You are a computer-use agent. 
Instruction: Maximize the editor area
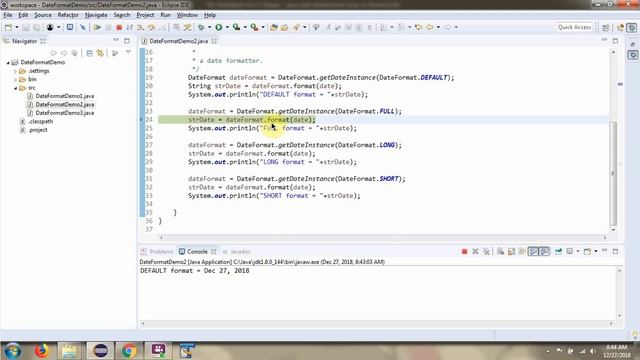pos(615,41)
